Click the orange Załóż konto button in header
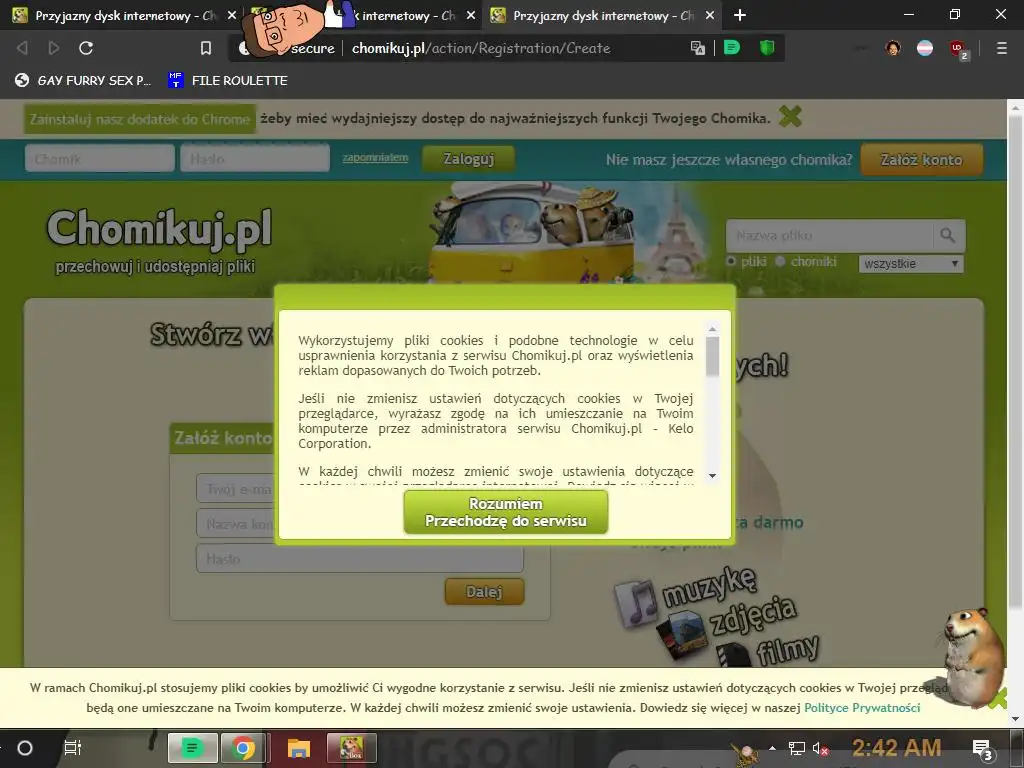The image size is (1024, 768). point(921,159)
